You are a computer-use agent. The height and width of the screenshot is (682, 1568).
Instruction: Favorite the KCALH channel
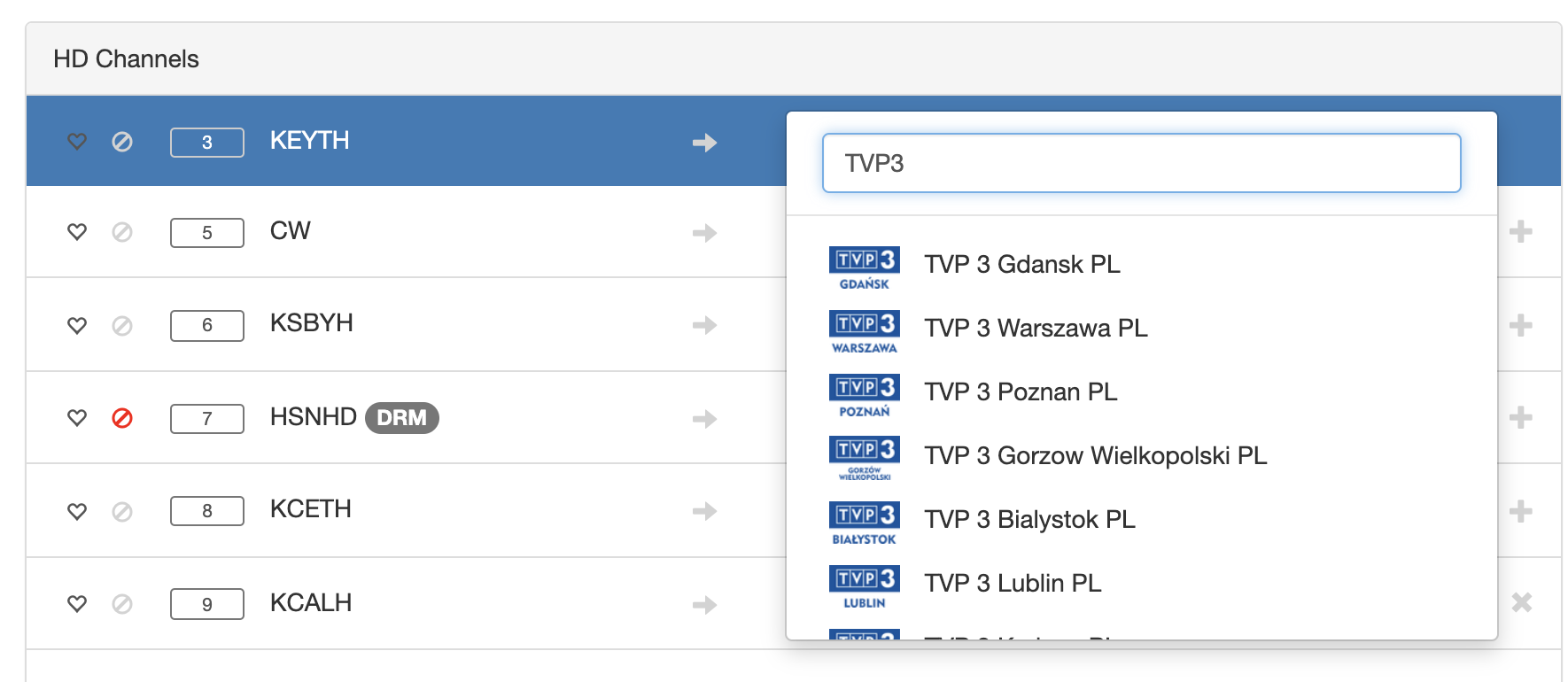(77, 604)
